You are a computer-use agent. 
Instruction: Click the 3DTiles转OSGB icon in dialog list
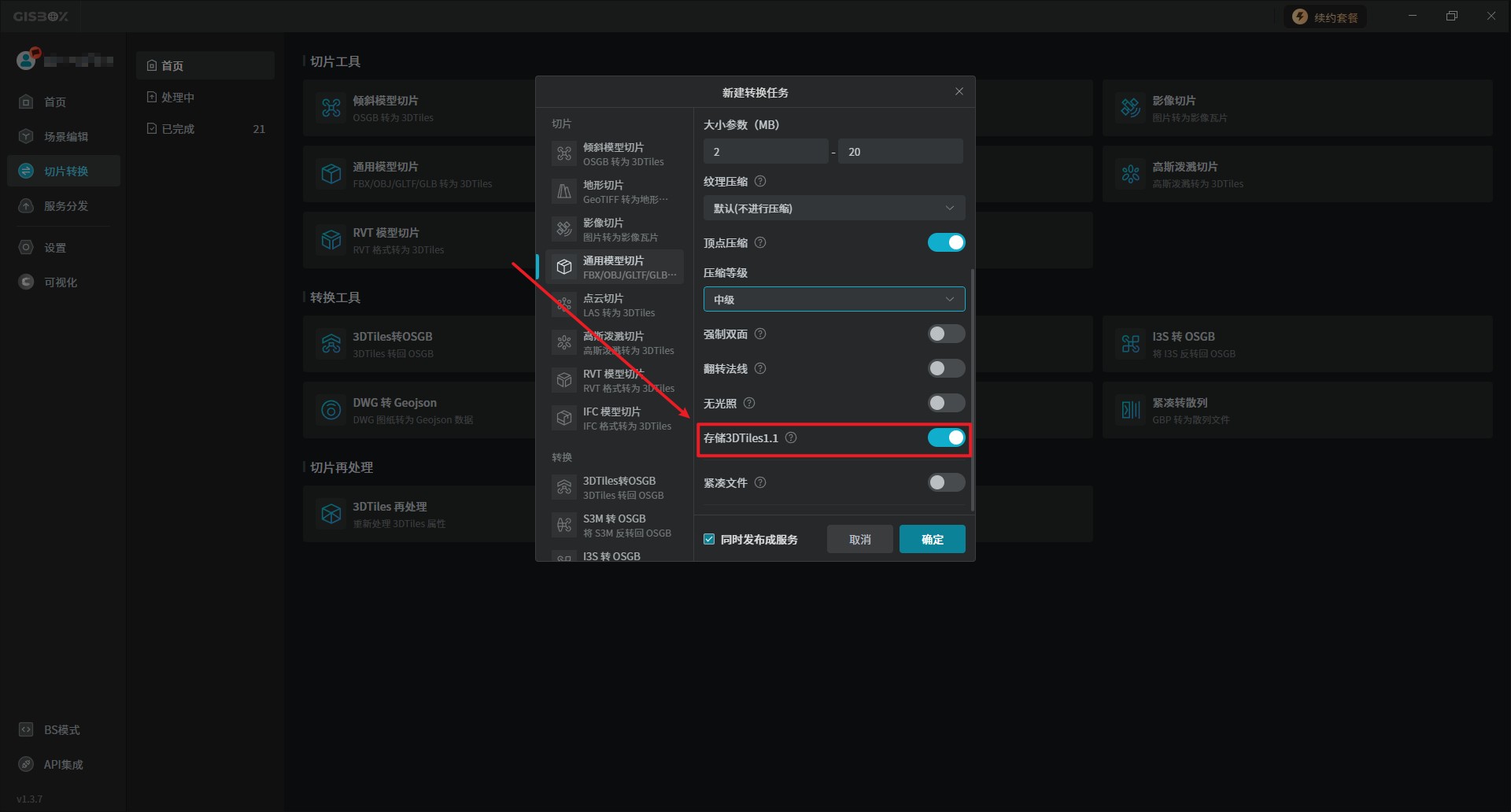[564, 487]
